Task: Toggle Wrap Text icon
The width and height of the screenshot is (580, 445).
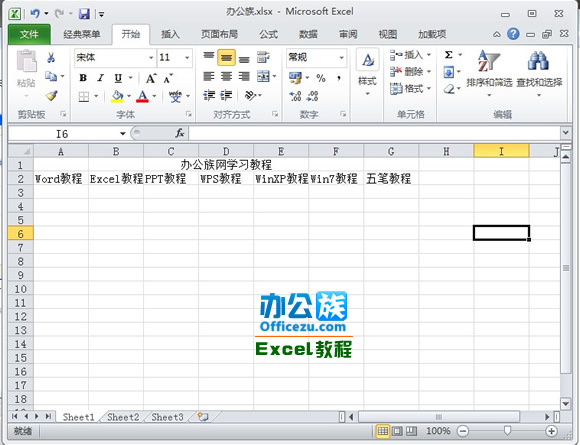Action: [263, 57]
